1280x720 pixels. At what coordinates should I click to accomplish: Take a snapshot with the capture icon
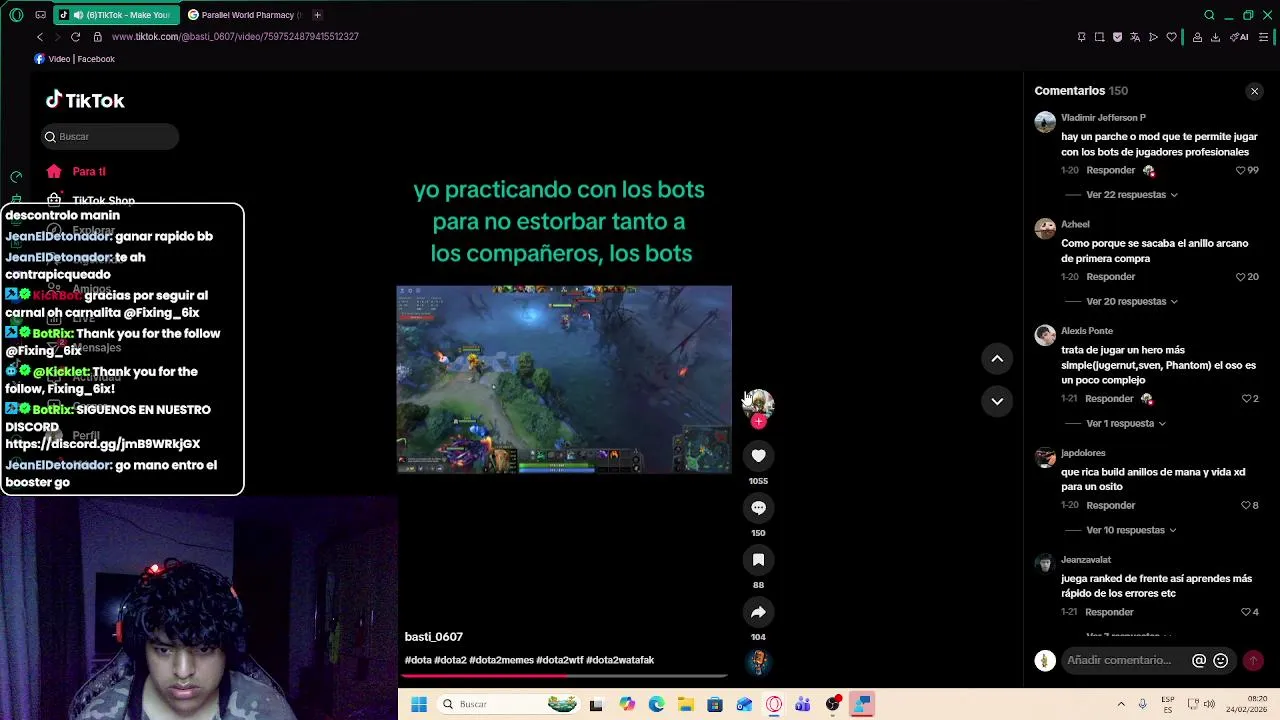(x=1099, y=37)
